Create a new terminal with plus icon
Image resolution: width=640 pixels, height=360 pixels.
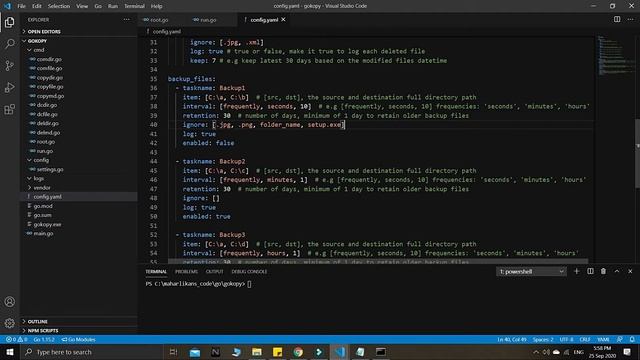pos(576,271)
